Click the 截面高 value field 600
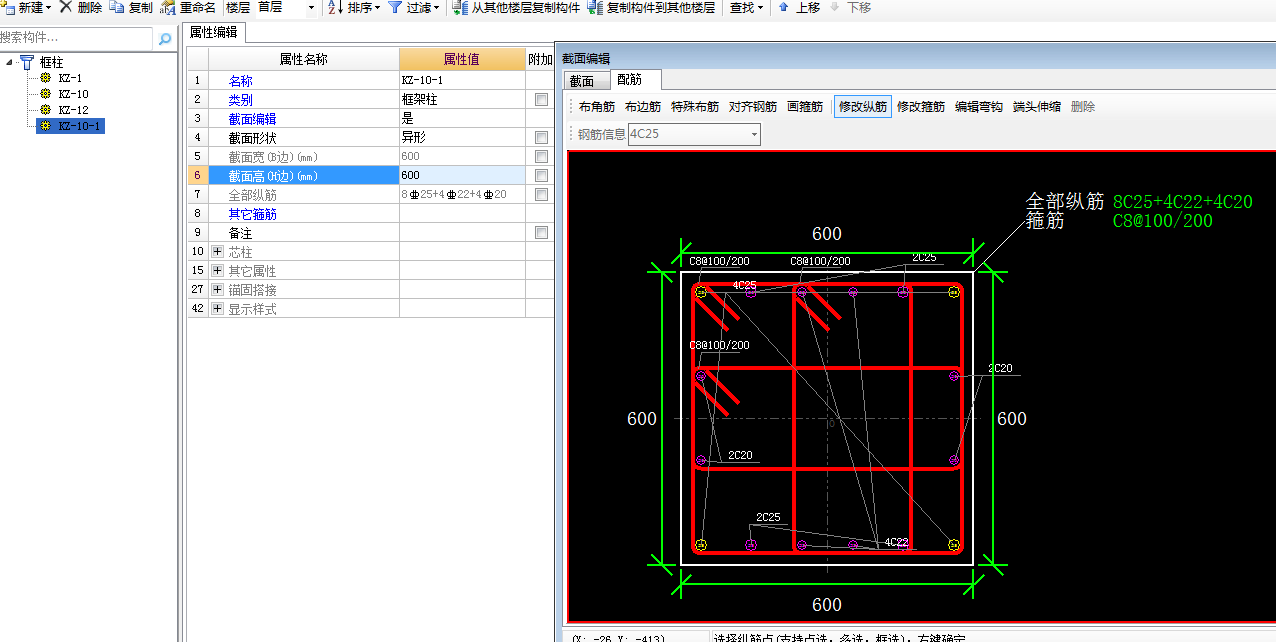 pos(462,176)
